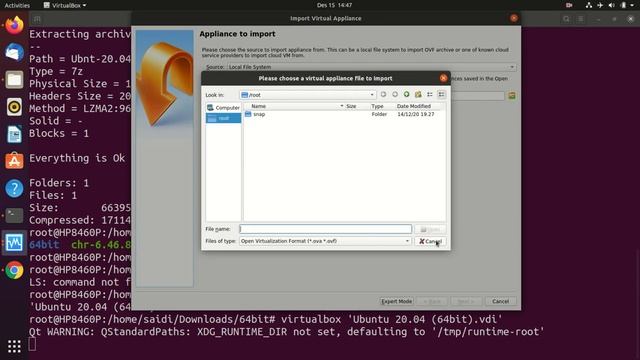Click the file browse icon in Import window
Image resolution: width=640 pixels, height=360 pixels.
pos(512,96)
